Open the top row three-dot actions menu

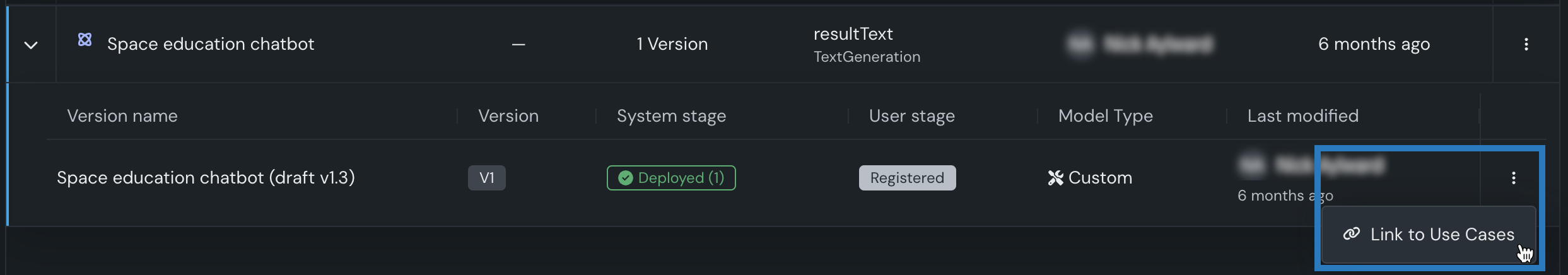tap(1526, 44)
